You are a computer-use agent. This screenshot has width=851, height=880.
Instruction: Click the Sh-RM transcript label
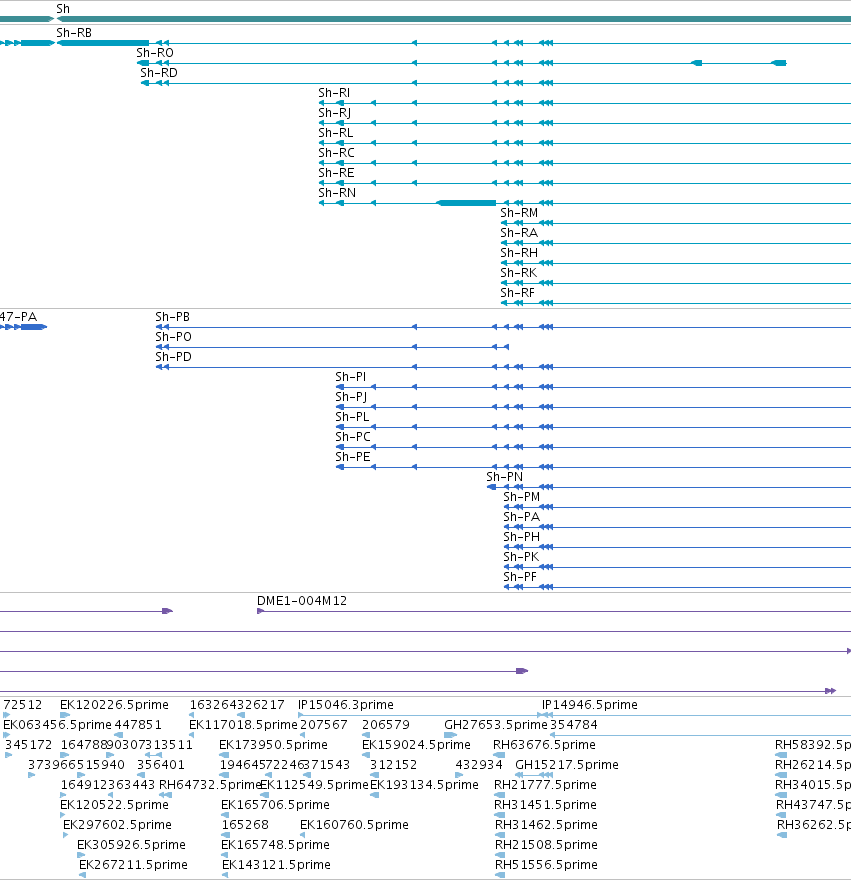pos(519,213)
